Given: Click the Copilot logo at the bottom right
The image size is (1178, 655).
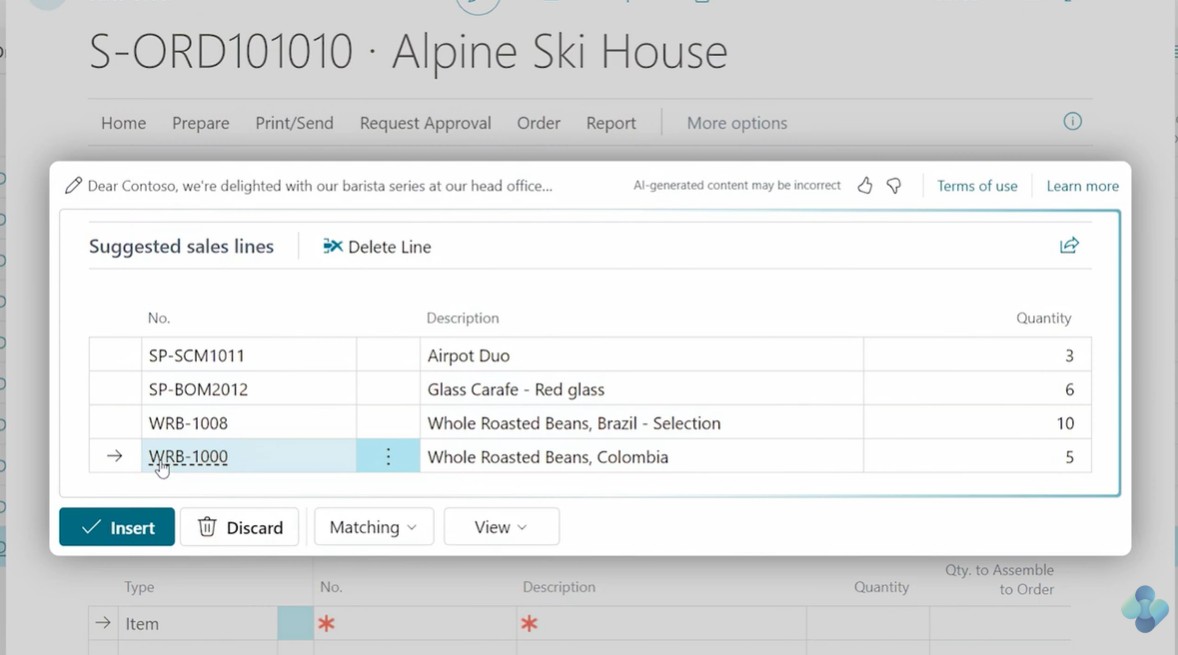Looking at the screenshot, I should (x=1144, y=608).
